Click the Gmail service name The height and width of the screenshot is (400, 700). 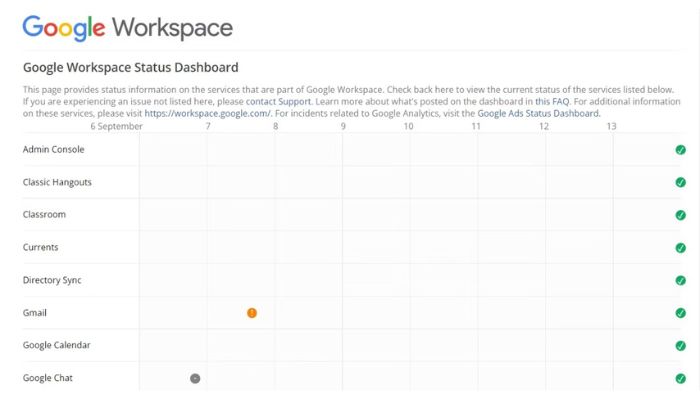click(x=35, y=313)
